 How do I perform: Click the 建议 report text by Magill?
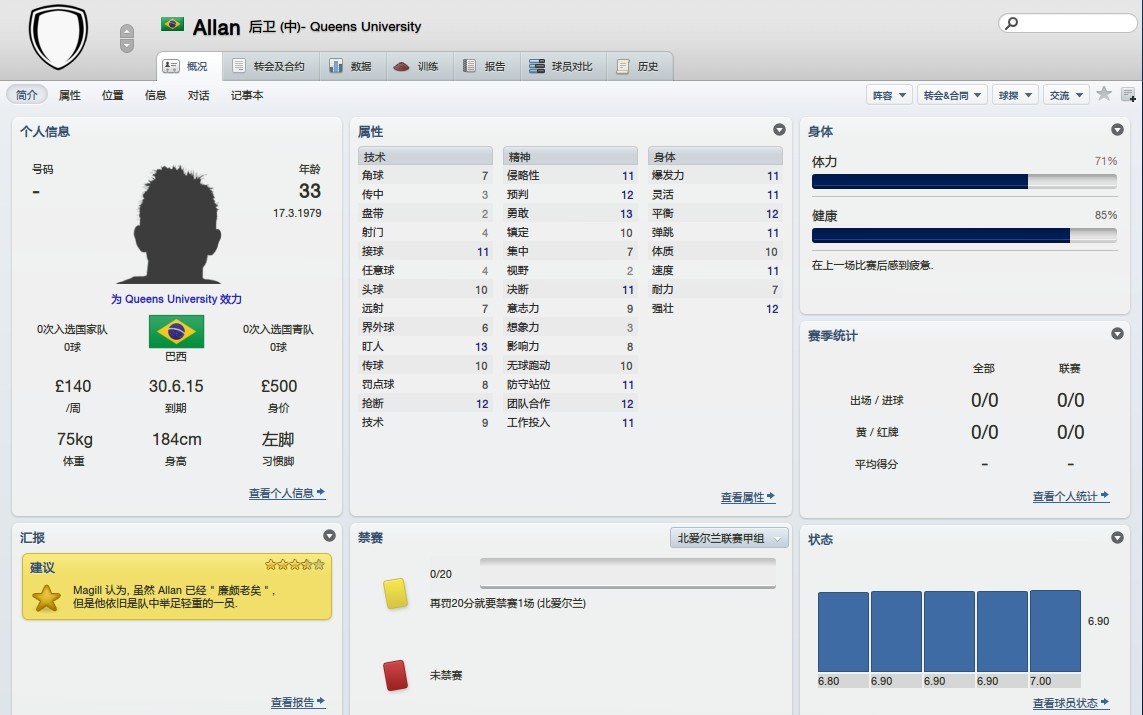(173, 596)
